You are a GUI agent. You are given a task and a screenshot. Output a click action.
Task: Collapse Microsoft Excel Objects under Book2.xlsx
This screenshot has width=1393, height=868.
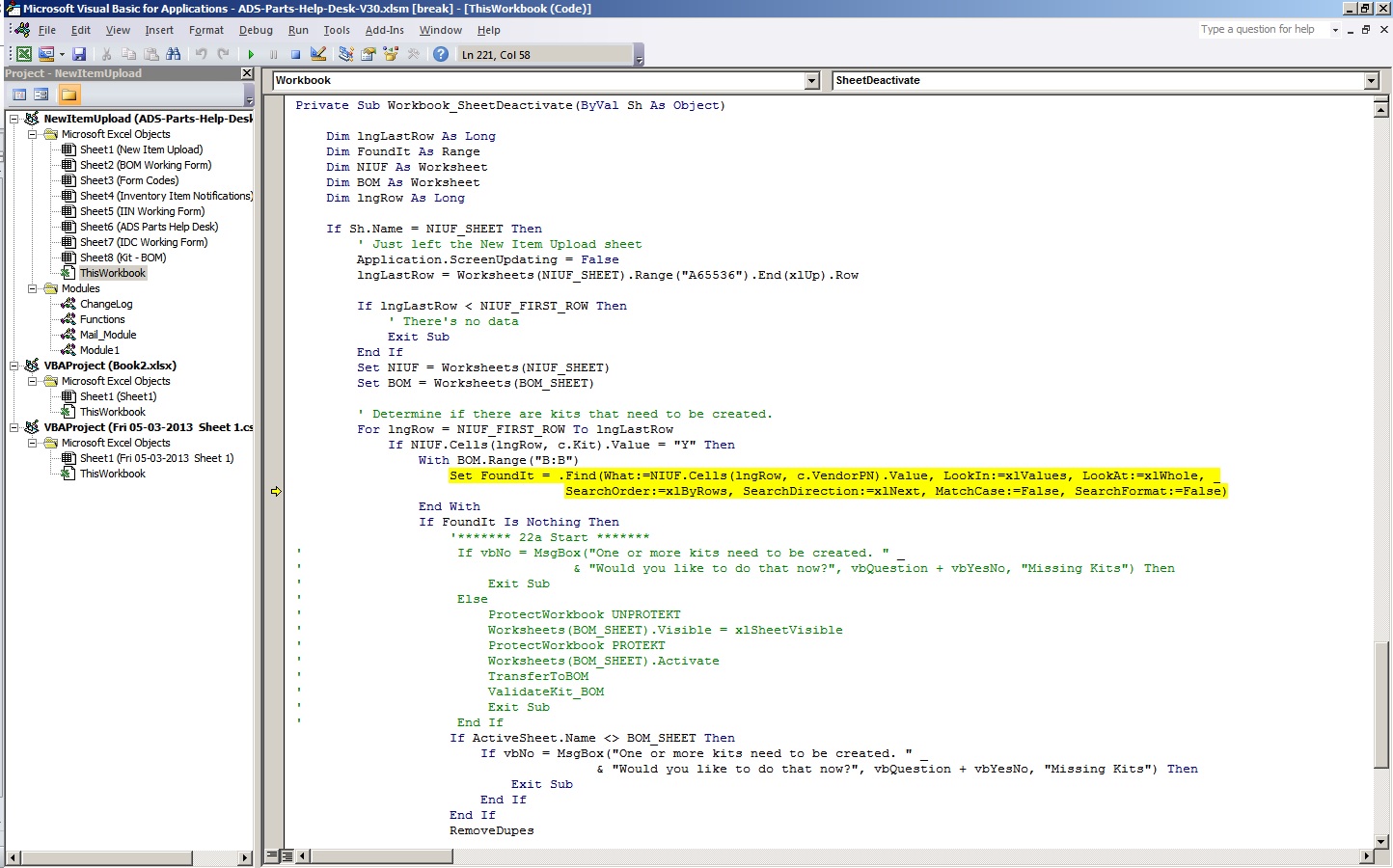32,381
